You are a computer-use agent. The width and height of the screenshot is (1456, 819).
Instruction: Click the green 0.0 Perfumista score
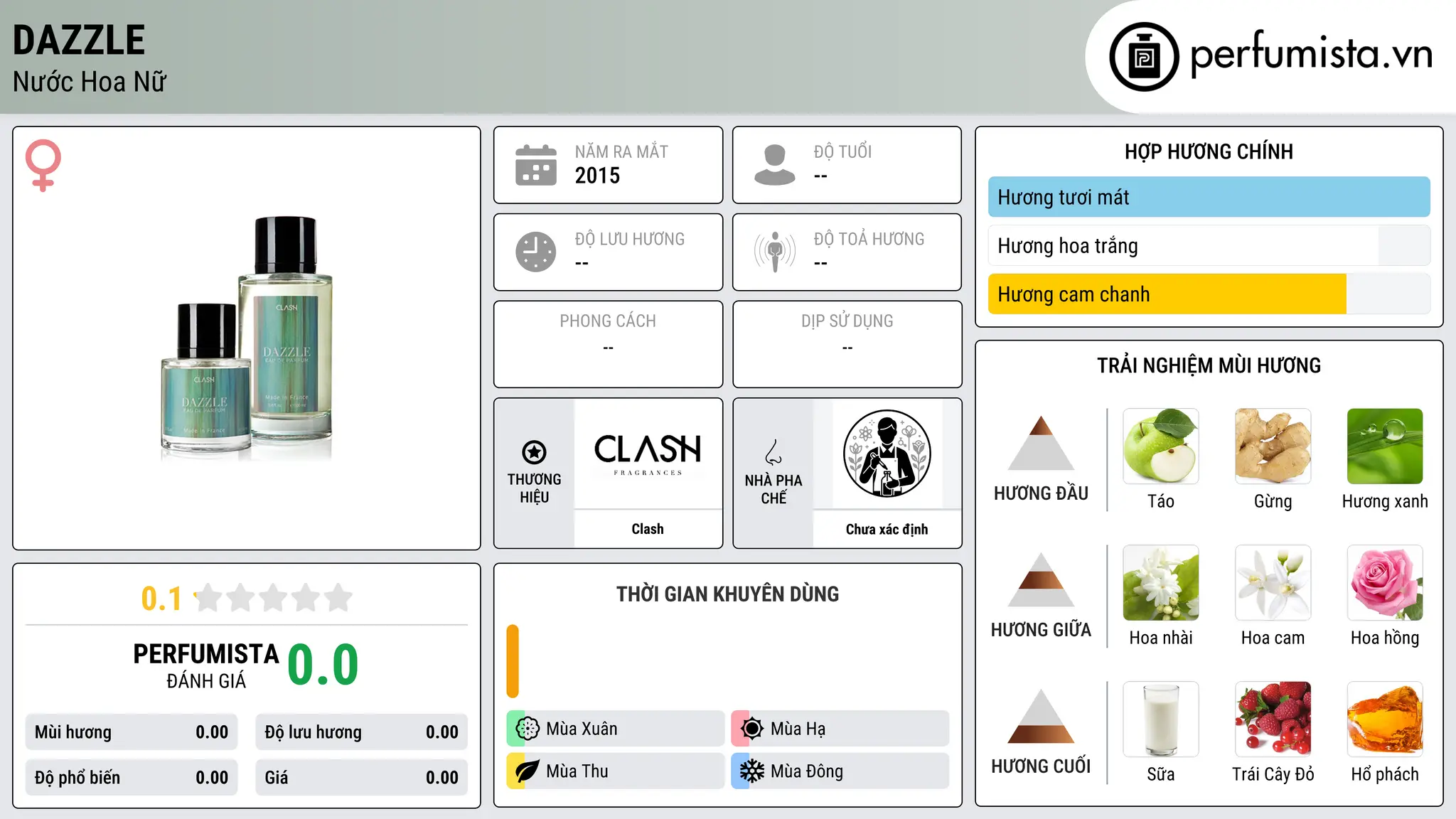click(323, 664)
